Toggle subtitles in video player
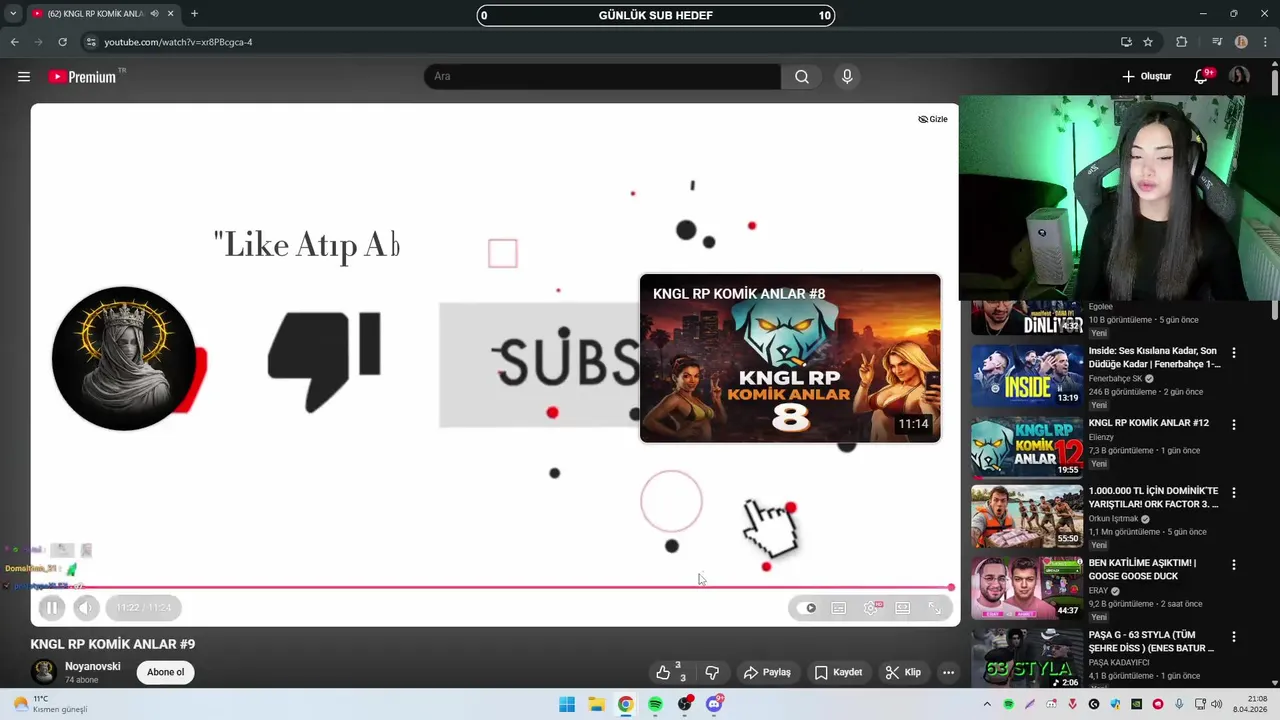Image resolution: width=1280 pixels, height=720 pixels. pos(839,608)
